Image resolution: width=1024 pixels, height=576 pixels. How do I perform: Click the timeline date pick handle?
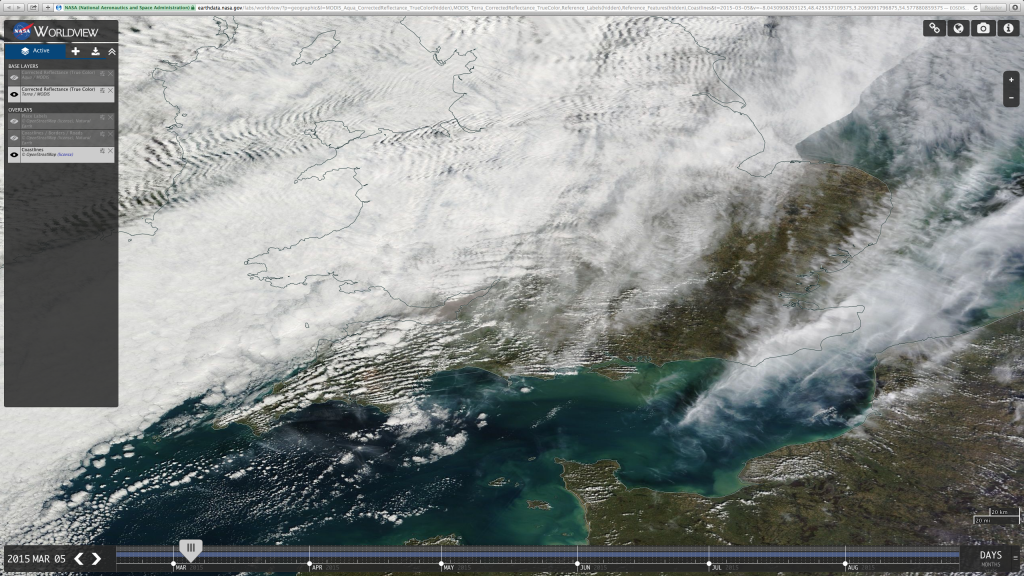coord(191,549)
